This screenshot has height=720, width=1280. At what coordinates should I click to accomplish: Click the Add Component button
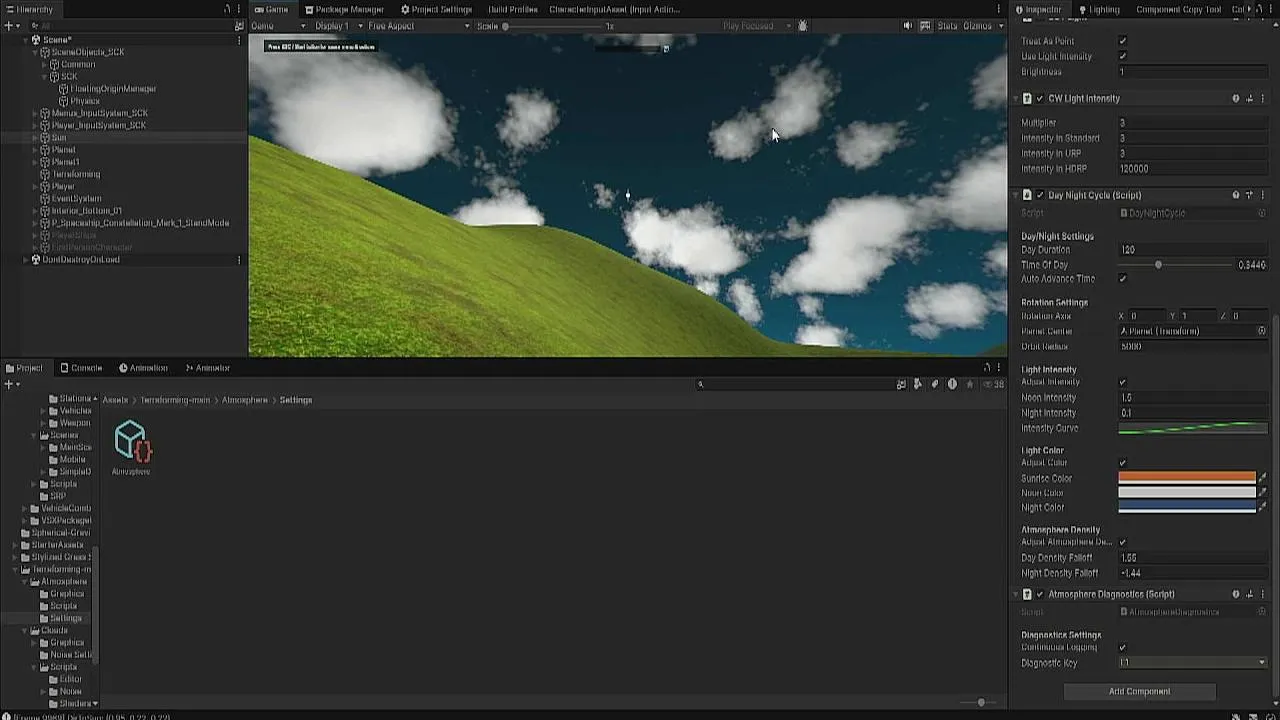click(x=1139, y=692)
